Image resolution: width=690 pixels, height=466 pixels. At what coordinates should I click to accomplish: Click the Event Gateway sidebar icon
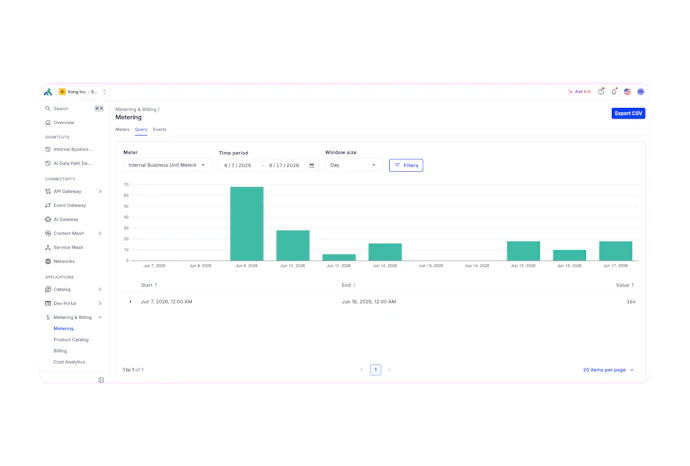(x=48, y=205)
